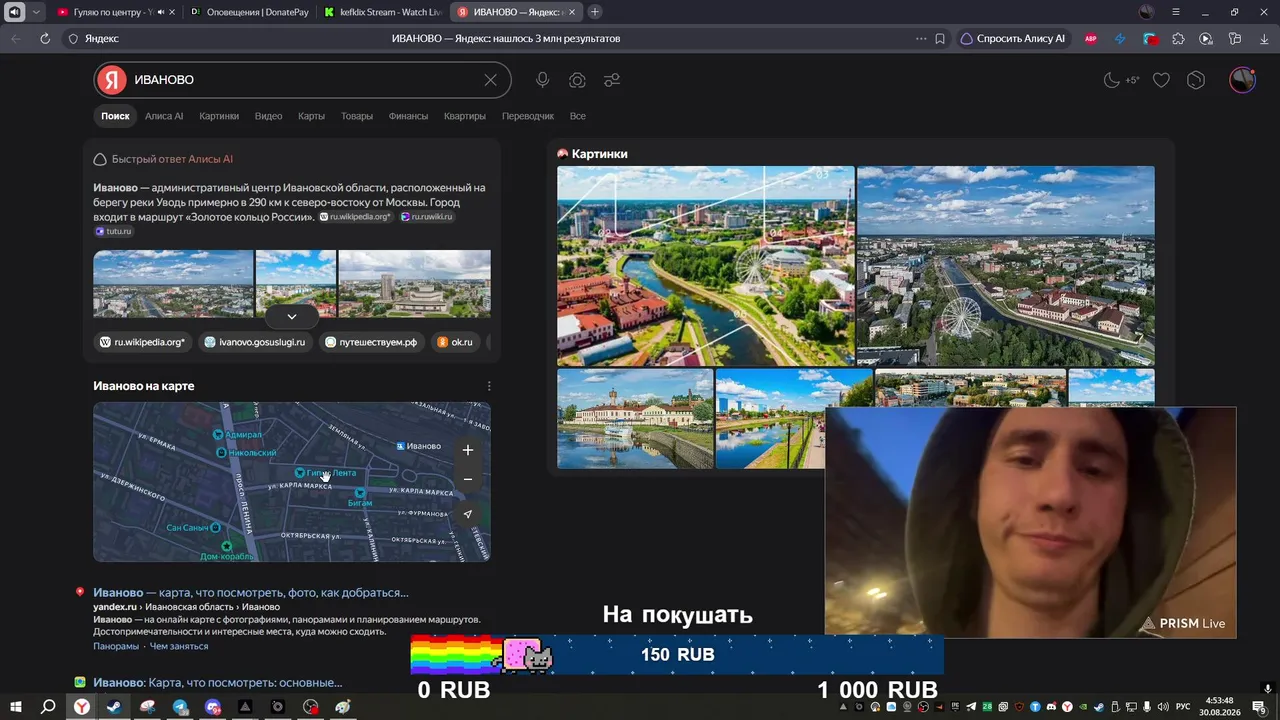
Task: Open the Windows notification center
Action: [1259, 707]
